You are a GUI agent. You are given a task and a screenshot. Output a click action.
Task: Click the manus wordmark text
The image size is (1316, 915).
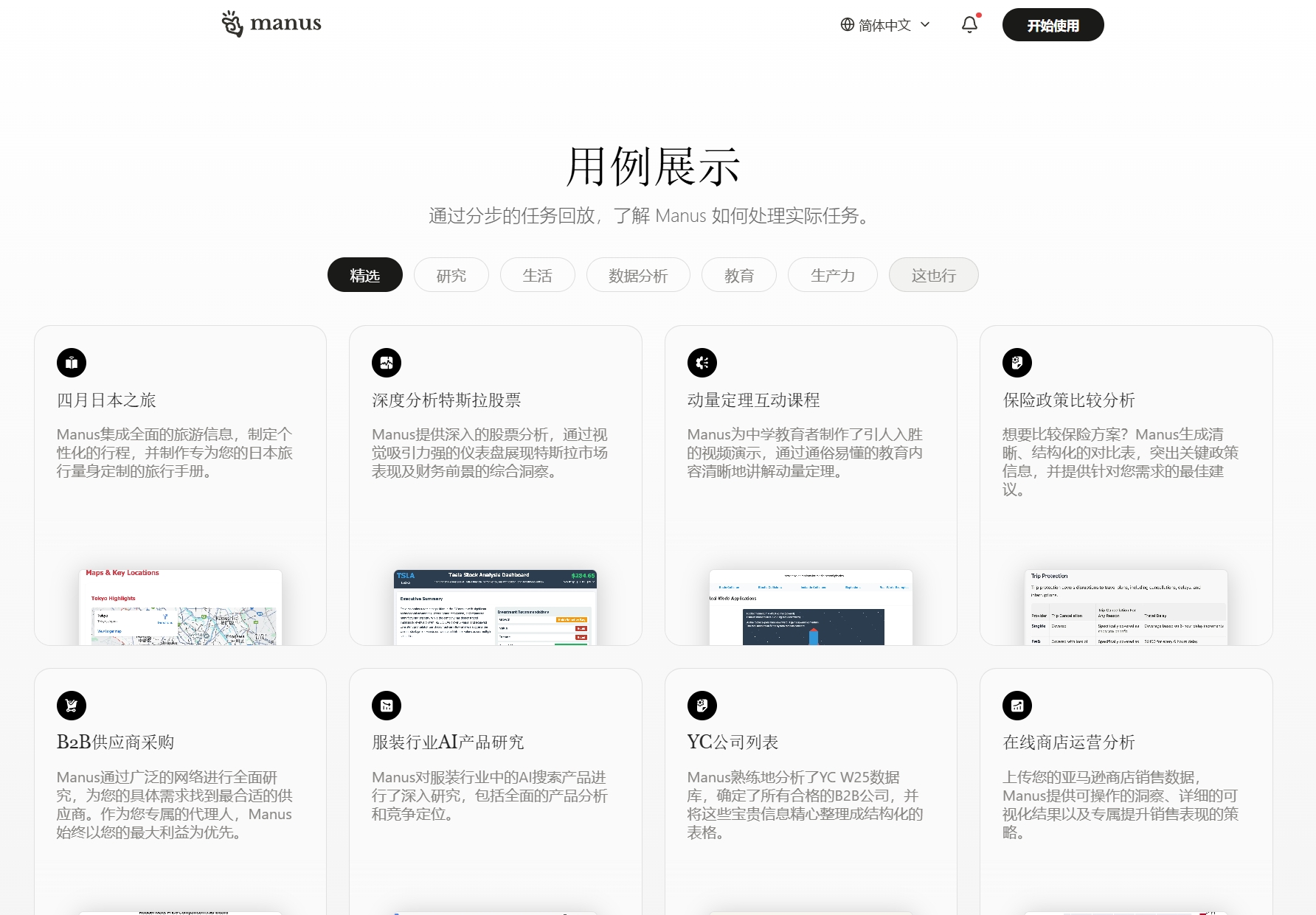point(285,24)
